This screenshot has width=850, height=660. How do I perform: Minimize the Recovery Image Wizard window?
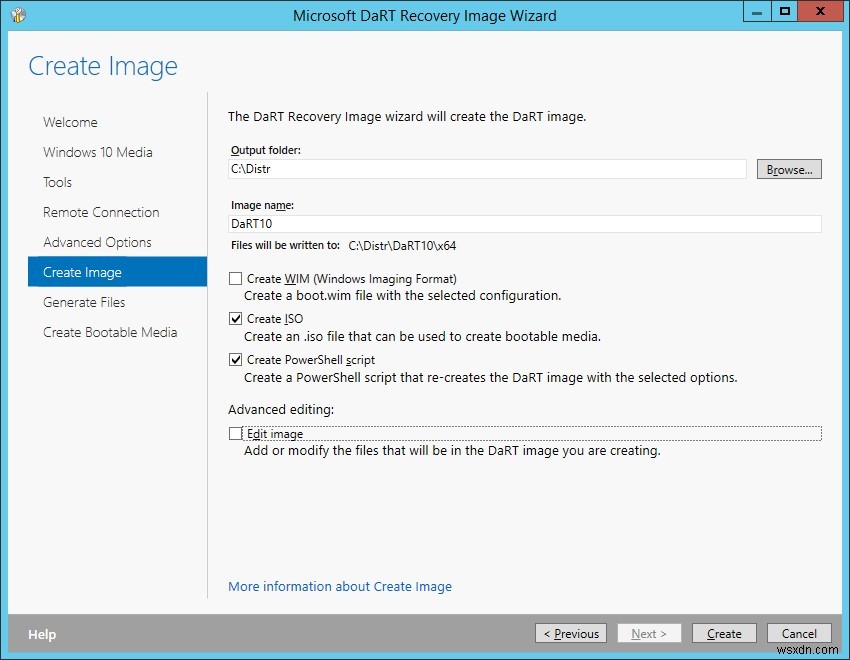point(757,12)
